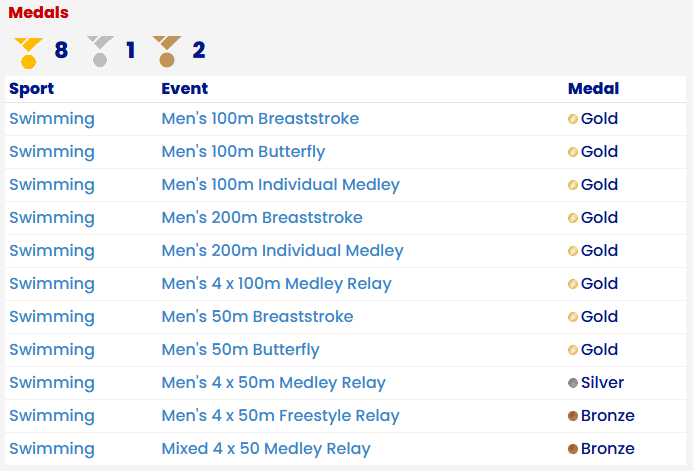Open Men's 200m Breaststroke link
Image resolution: width=693 pixels, height=471 pixels.
[262, 217]
